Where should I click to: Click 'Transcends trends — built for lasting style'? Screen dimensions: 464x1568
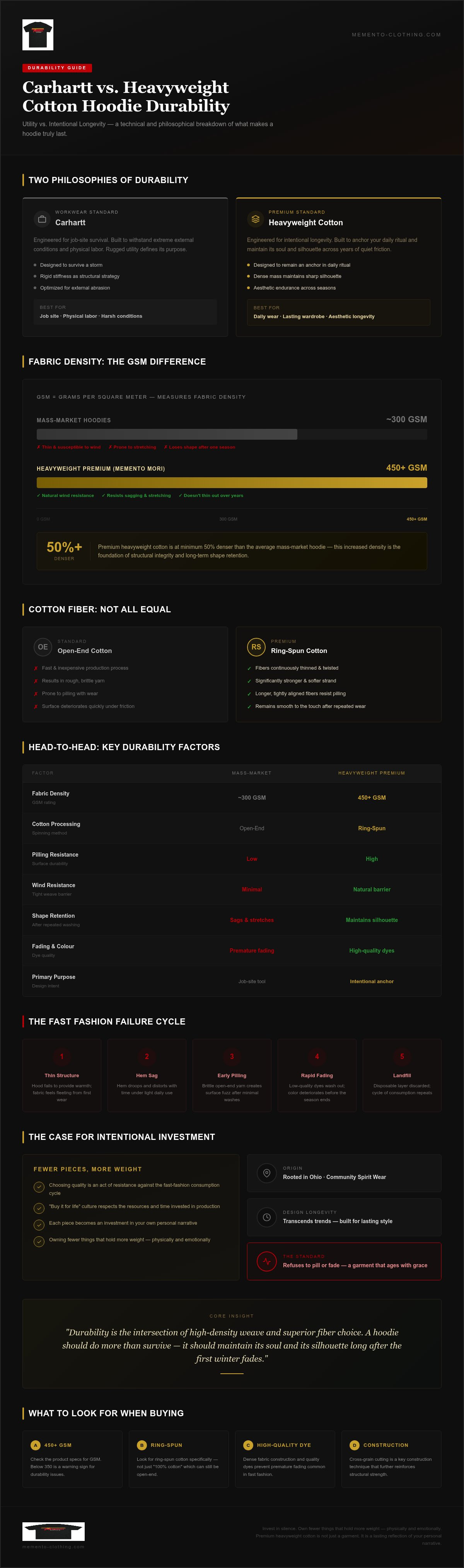[338, 1221]
